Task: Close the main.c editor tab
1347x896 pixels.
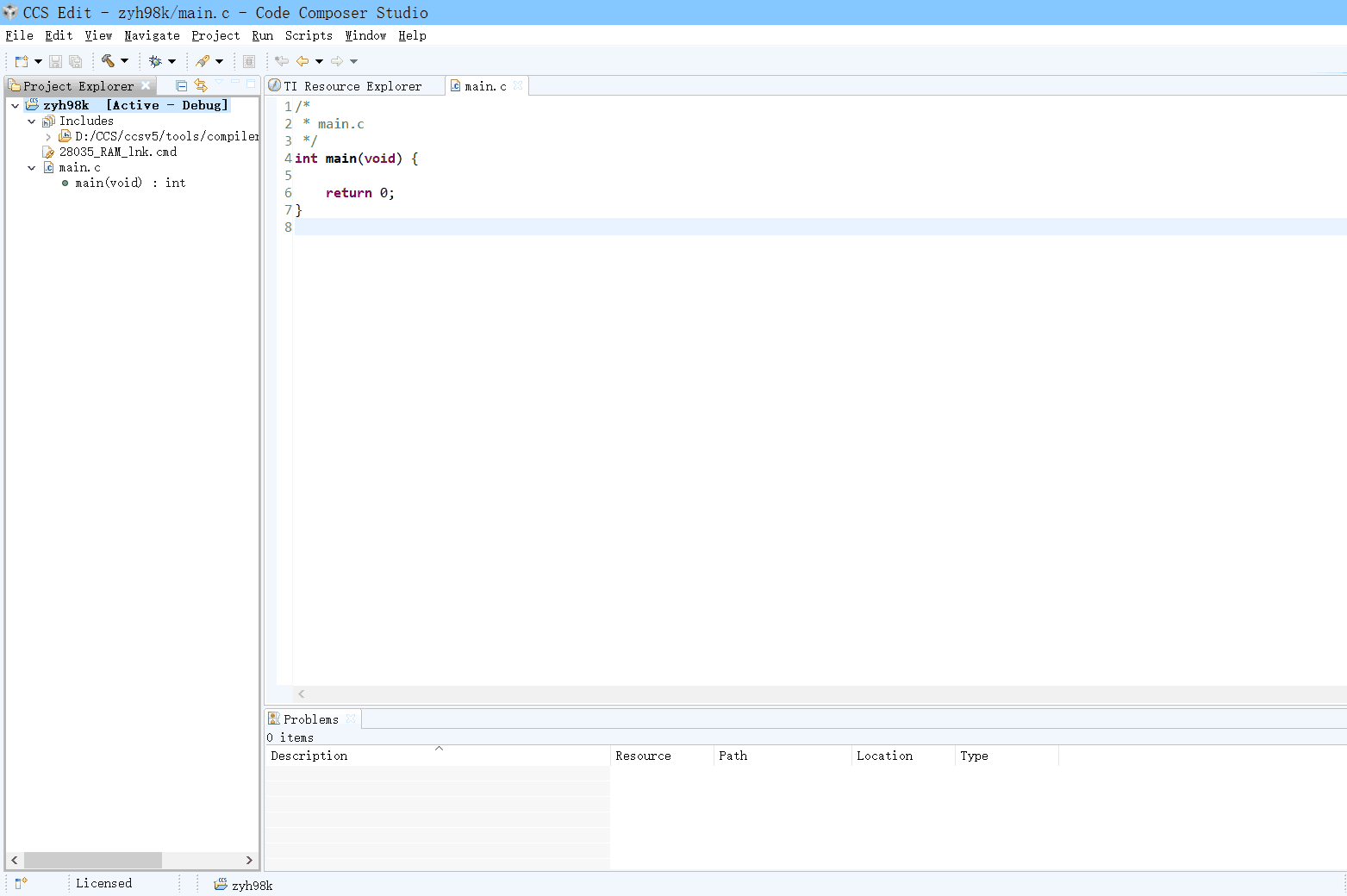Action: point(518,85)
